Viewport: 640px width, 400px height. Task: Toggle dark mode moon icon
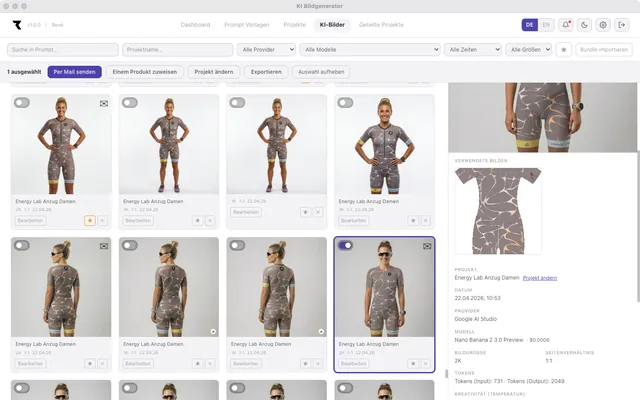[x=584, y=25]
